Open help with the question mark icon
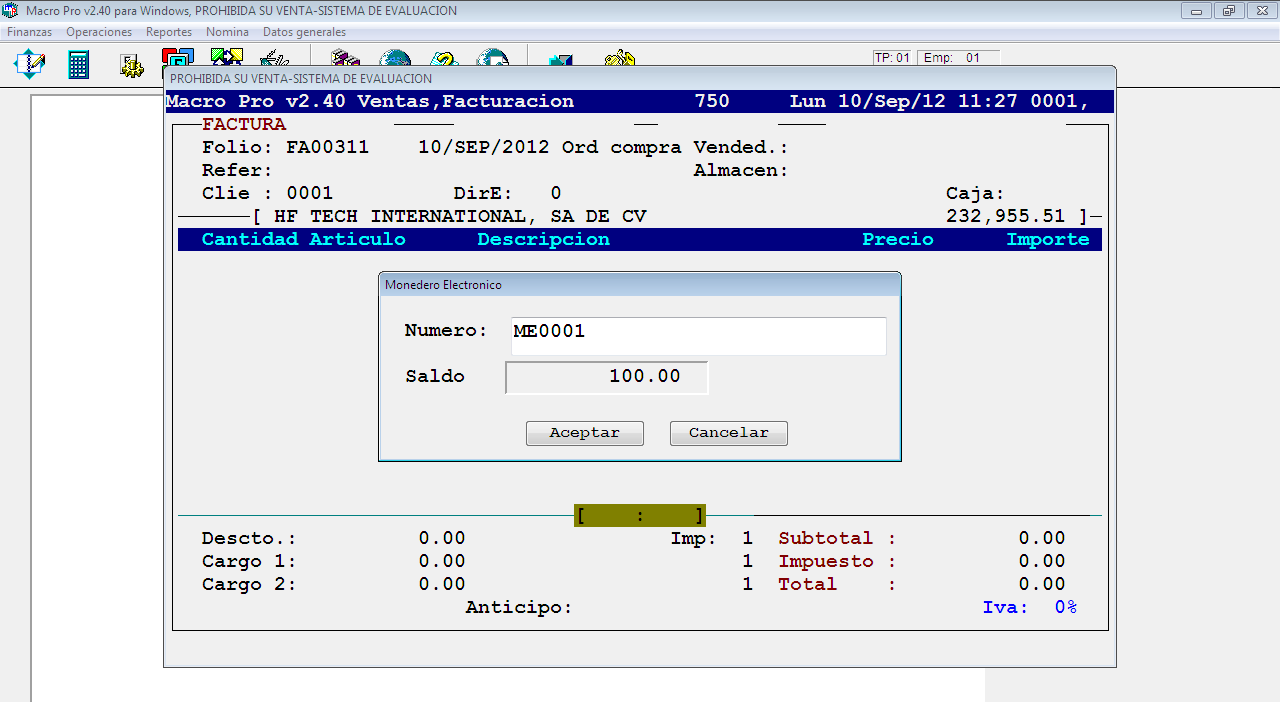The height and width of the screenshot is (702, 1280). click(444, 58)
